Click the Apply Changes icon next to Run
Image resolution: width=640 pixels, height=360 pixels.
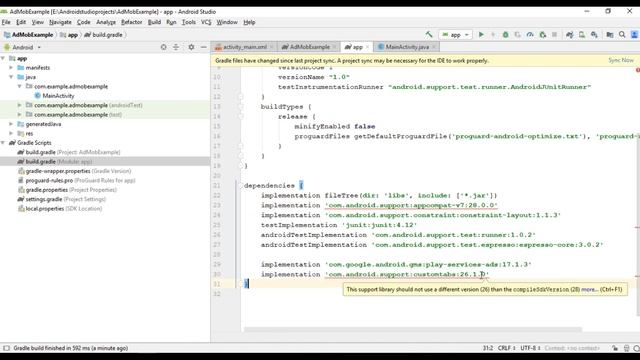[493, 35]
